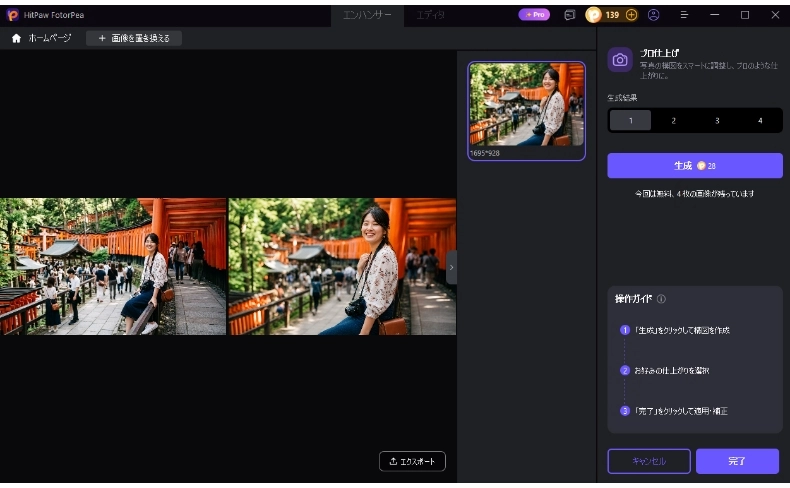Screen dimensions: 790x488
Task: Select generated result 3
Action: 717,120
